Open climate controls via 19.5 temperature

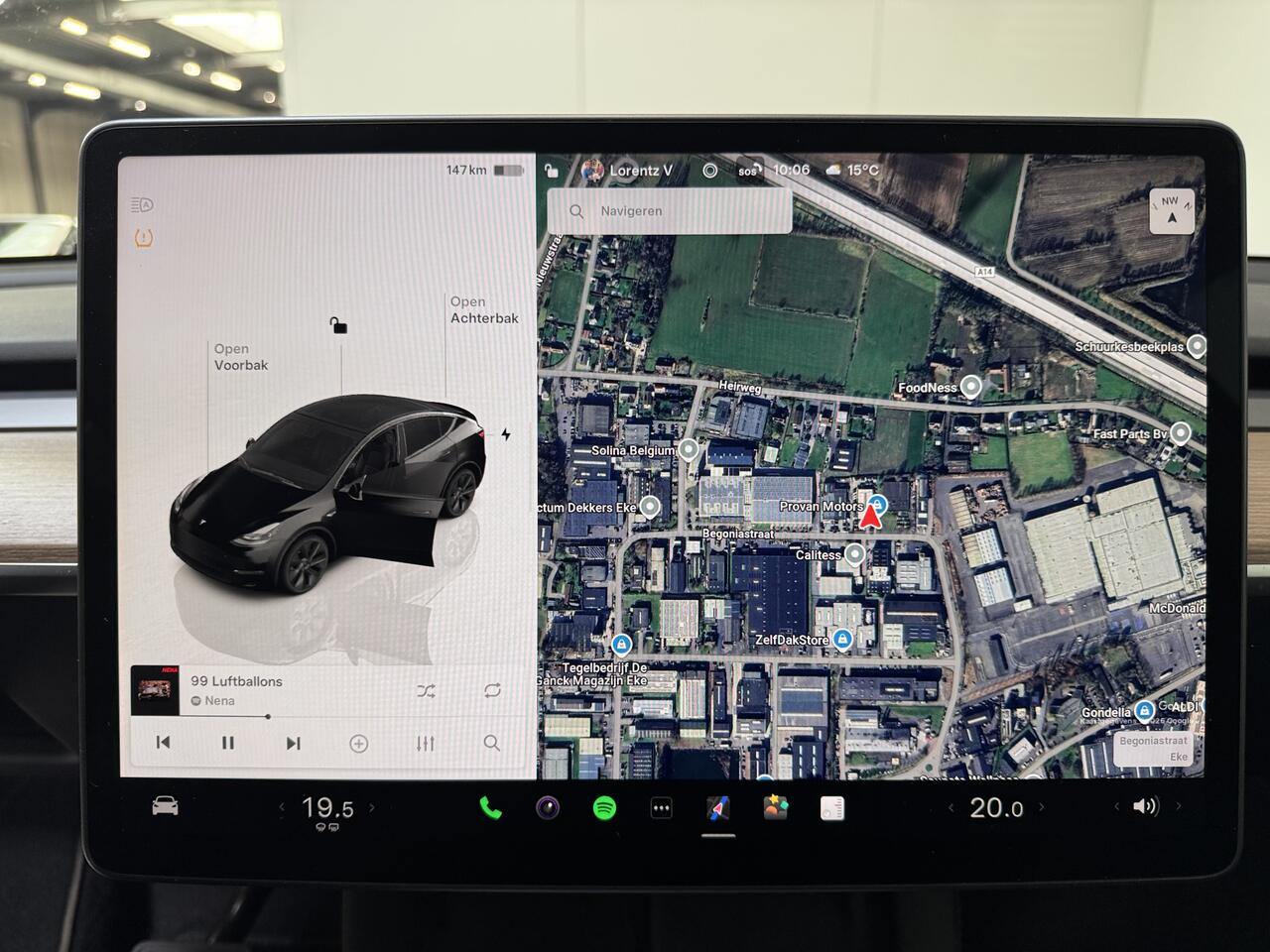(x=327, y=808)
